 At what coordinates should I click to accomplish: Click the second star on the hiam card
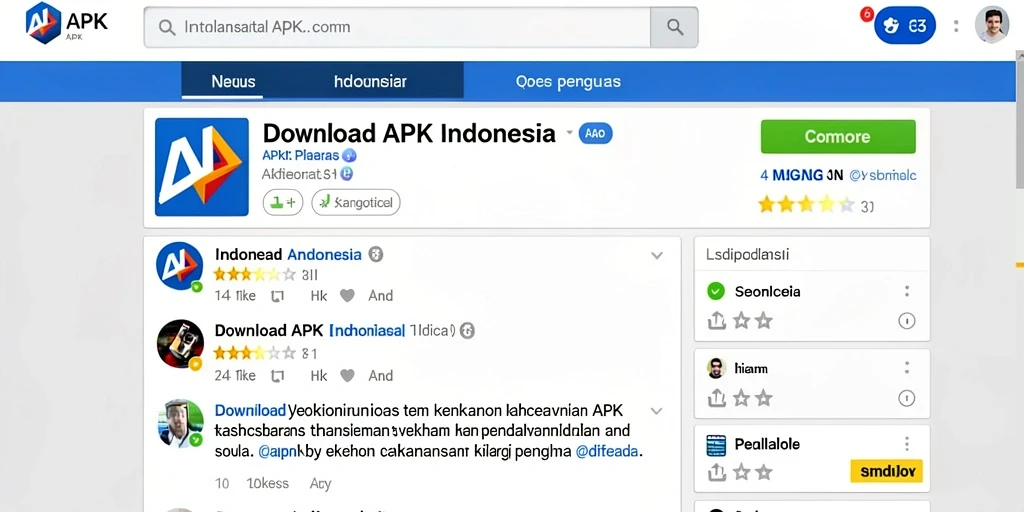(x=763, y=398)
